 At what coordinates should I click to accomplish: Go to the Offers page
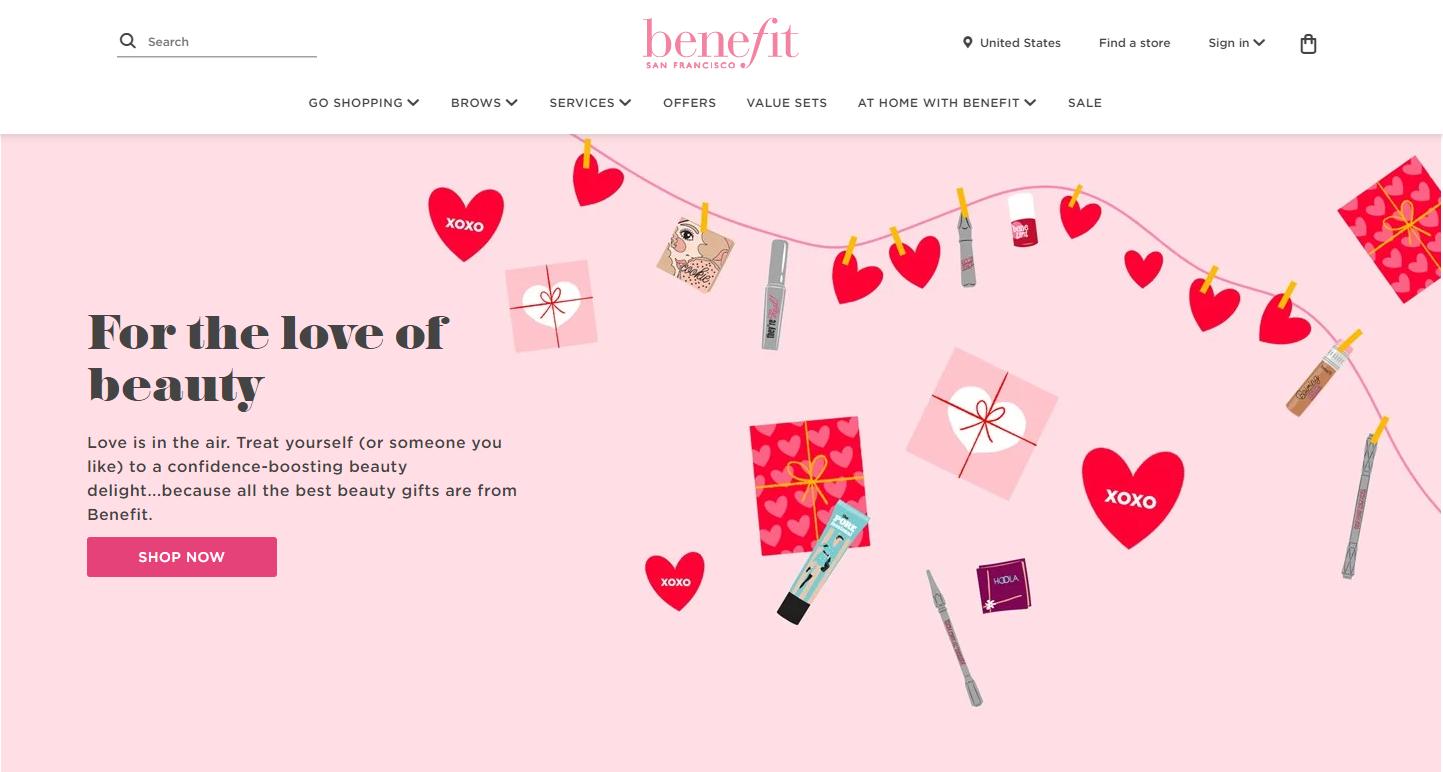pyautogui.click(x=689, y=102)
